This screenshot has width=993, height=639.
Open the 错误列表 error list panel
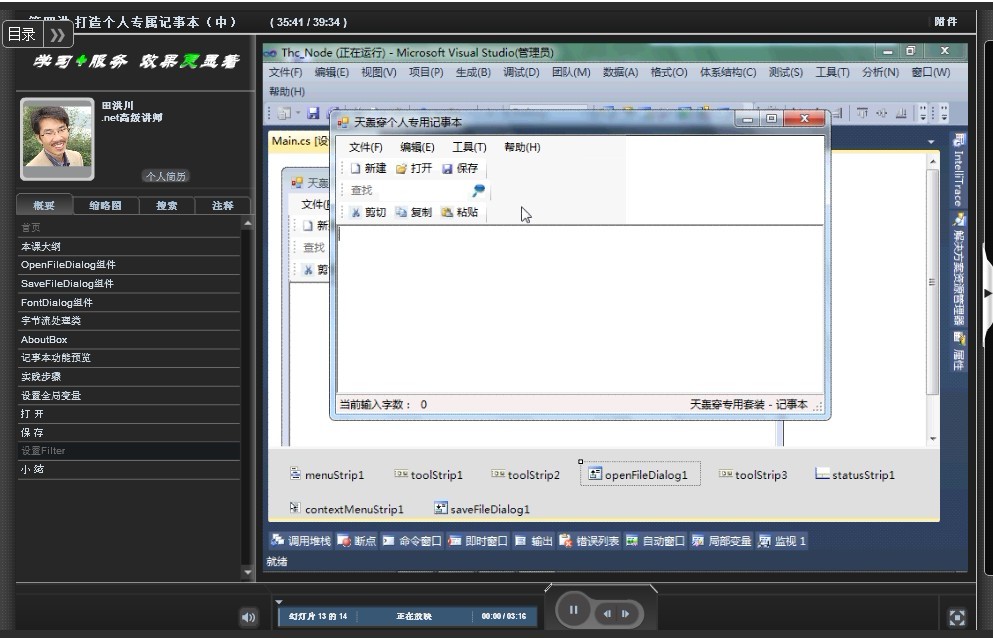pyautogui.click(x=589, y=541)
